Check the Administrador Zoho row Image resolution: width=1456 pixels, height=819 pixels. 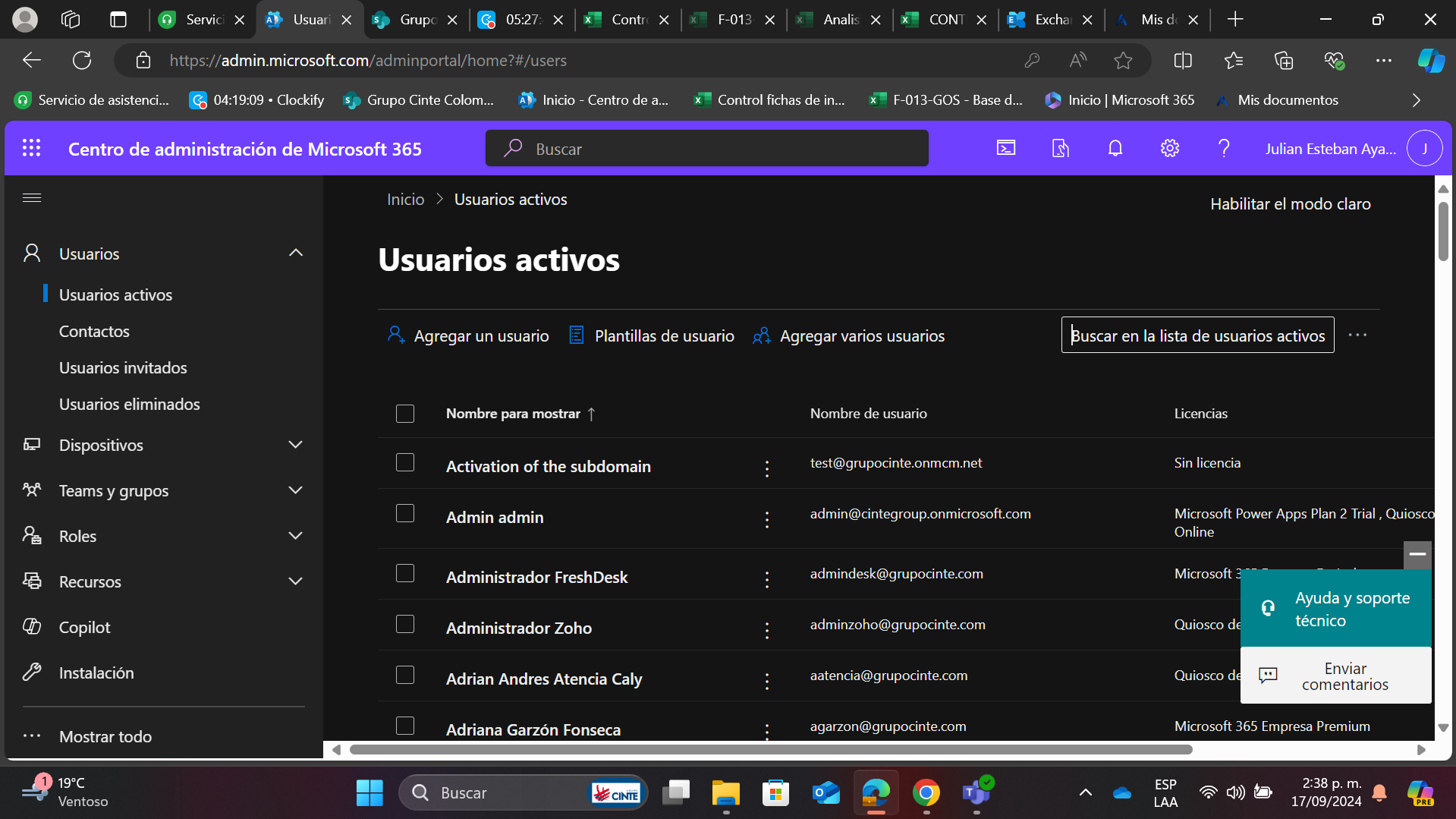click(x=405, y=624)
